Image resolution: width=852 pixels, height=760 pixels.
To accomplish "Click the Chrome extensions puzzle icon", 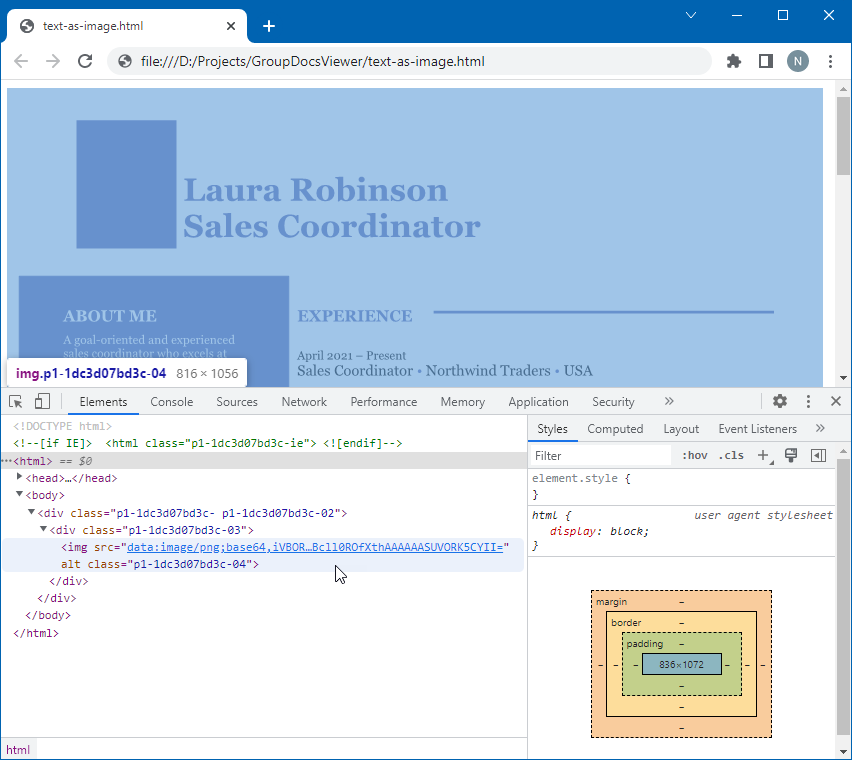I will 733,61.
